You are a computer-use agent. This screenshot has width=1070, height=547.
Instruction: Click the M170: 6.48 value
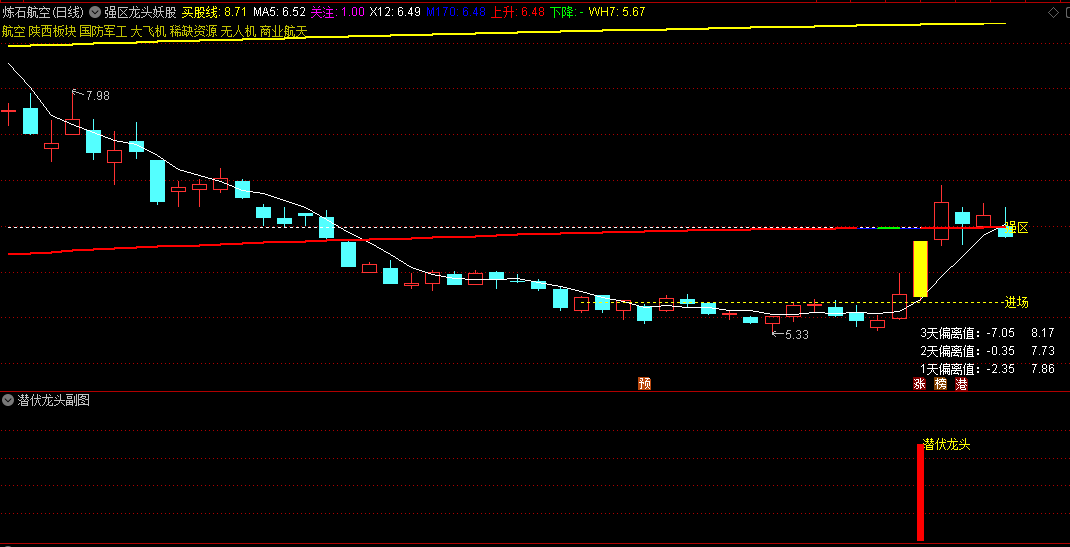[x=456, y=12]
